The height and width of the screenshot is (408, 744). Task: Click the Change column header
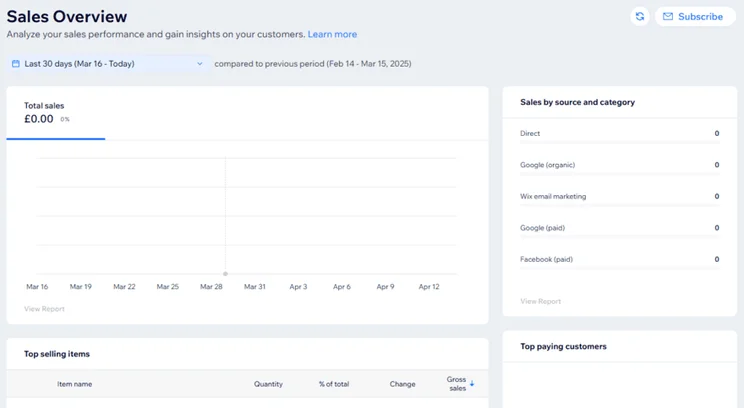tap(402, 384)
